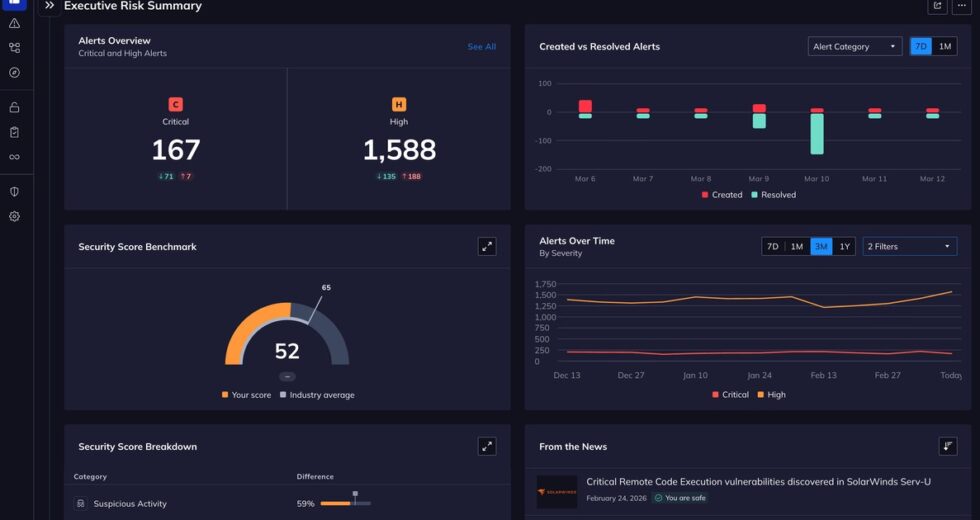The height and width of the screenshot is (520, 980).
Task: Open the three-dot more options menu
Action: [962, 6]
